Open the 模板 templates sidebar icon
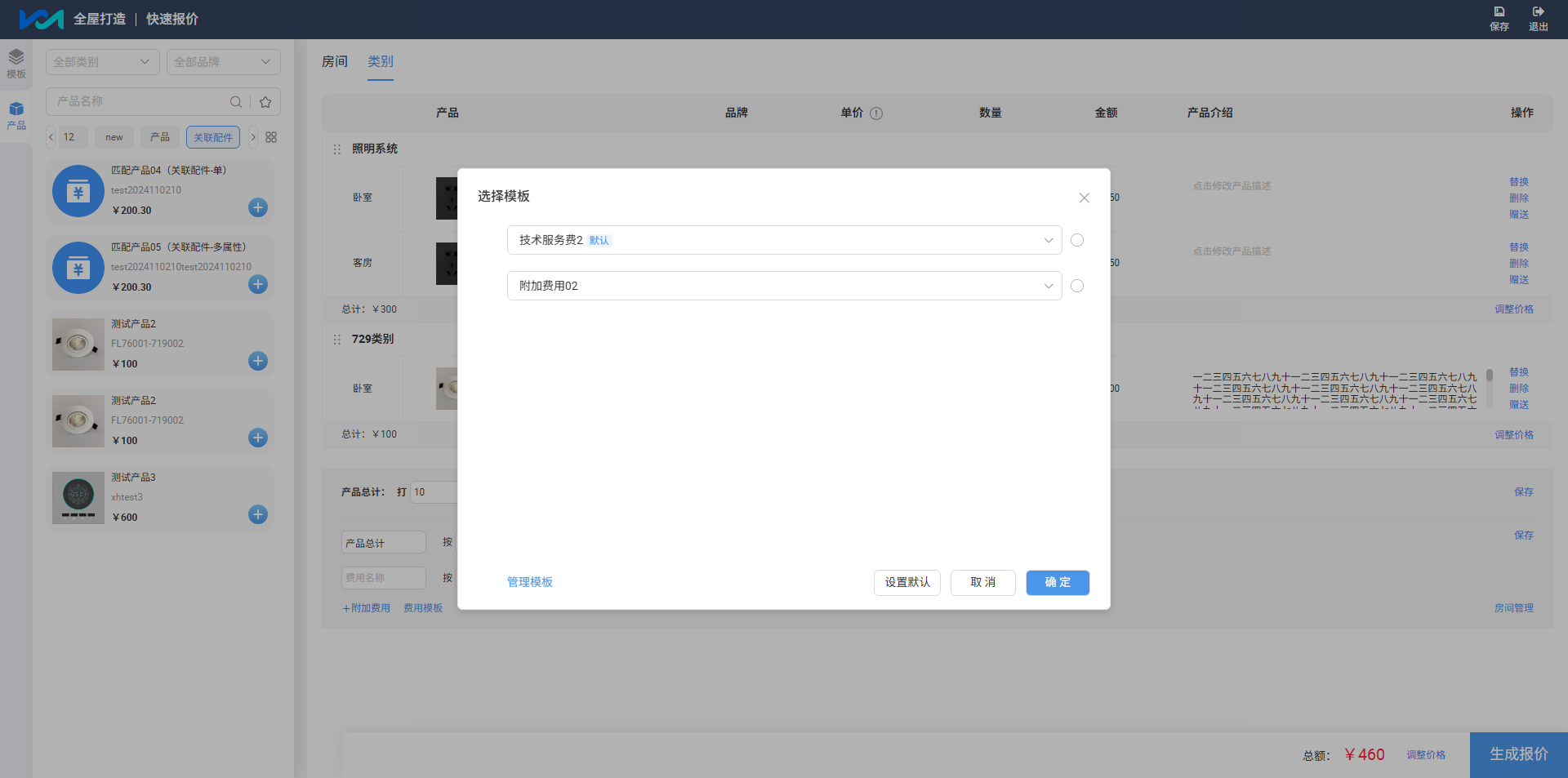Viewport: 1568px width, 778px height. coord(16,64)
